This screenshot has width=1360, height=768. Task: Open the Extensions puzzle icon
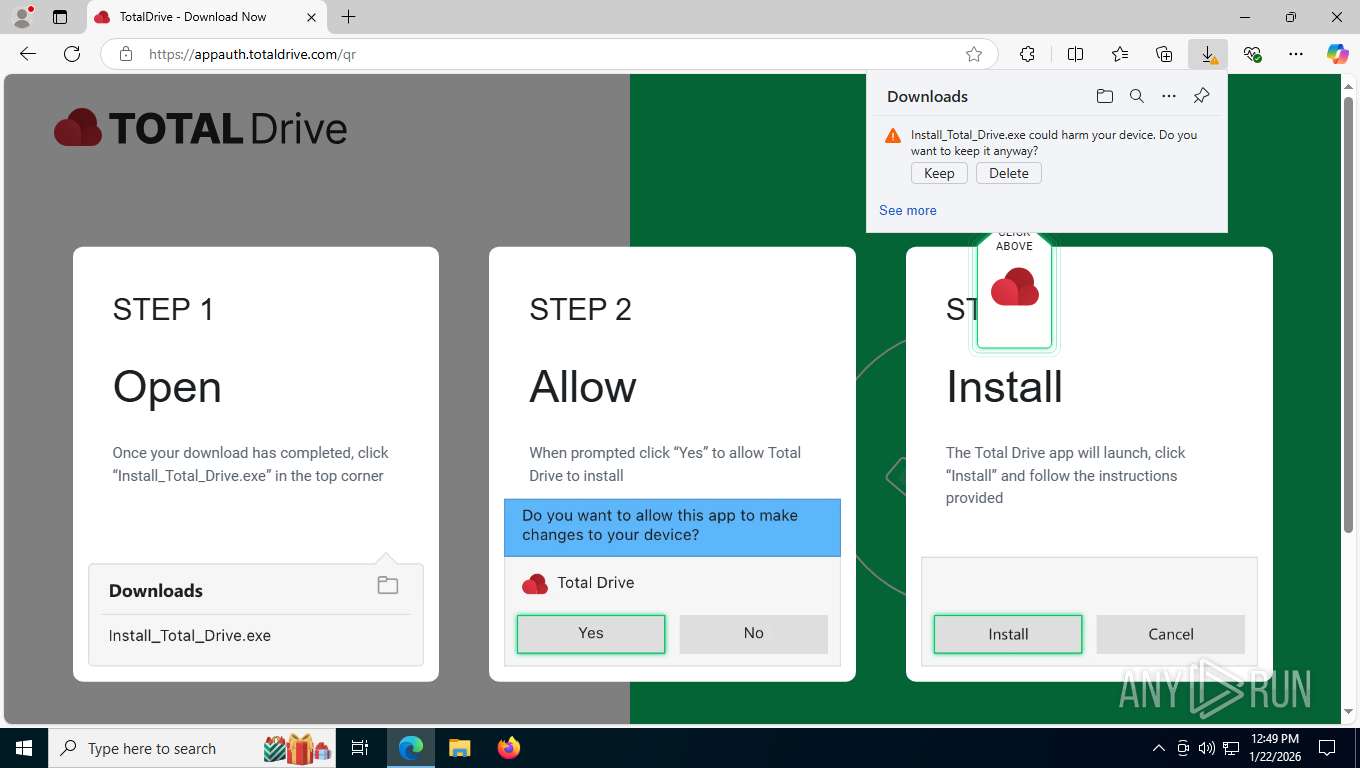point(1027,54)
